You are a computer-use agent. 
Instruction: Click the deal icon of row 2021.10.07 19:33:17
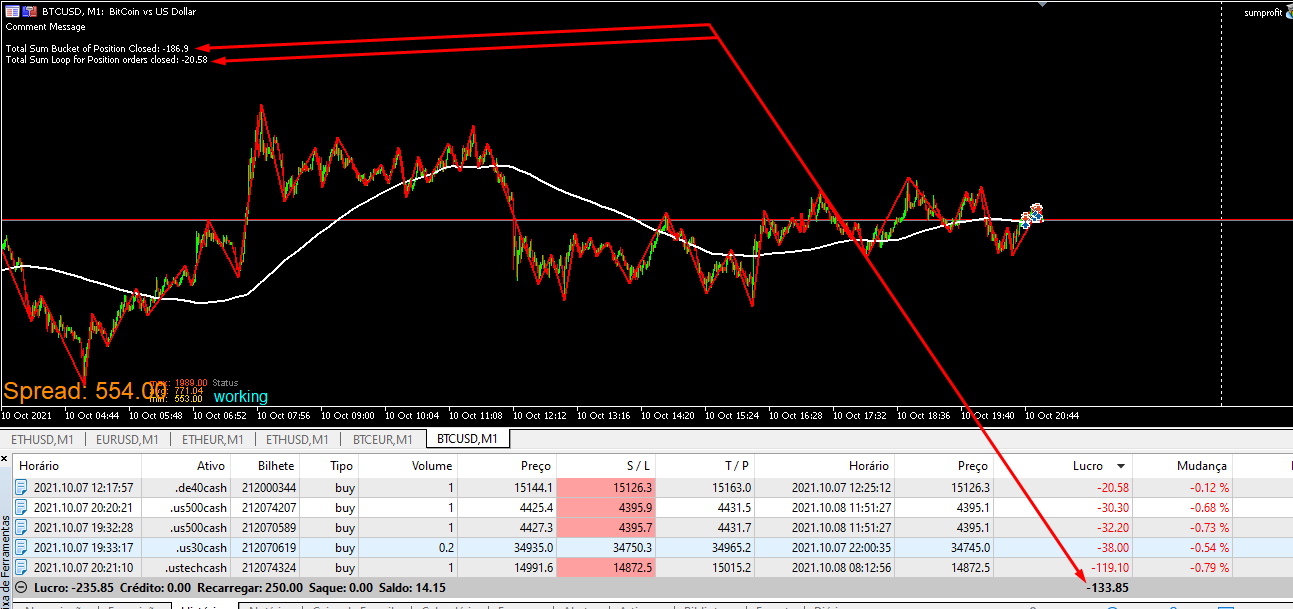[x=22, y=548]
